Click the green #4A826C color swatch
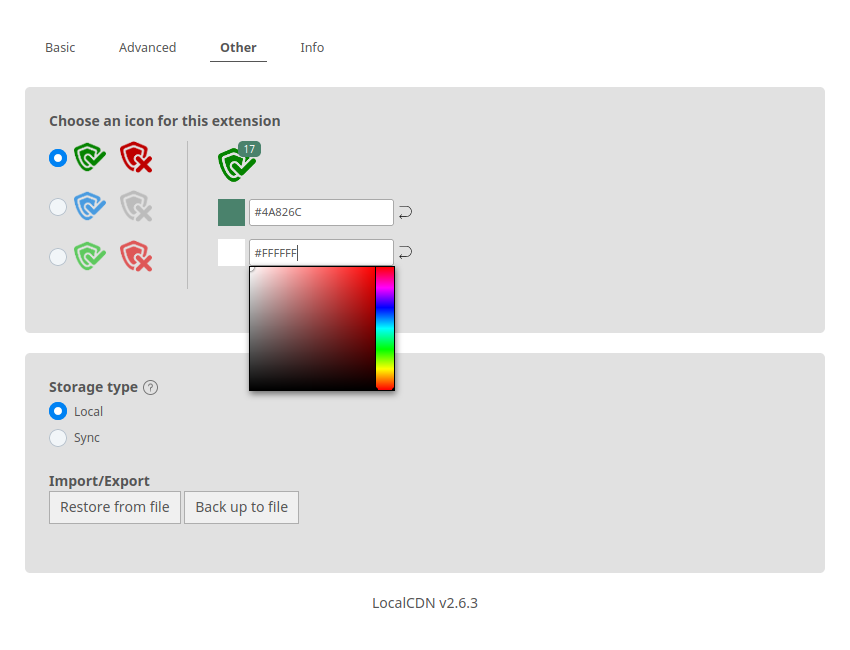The image size is (850, 650). coord(231,213)
